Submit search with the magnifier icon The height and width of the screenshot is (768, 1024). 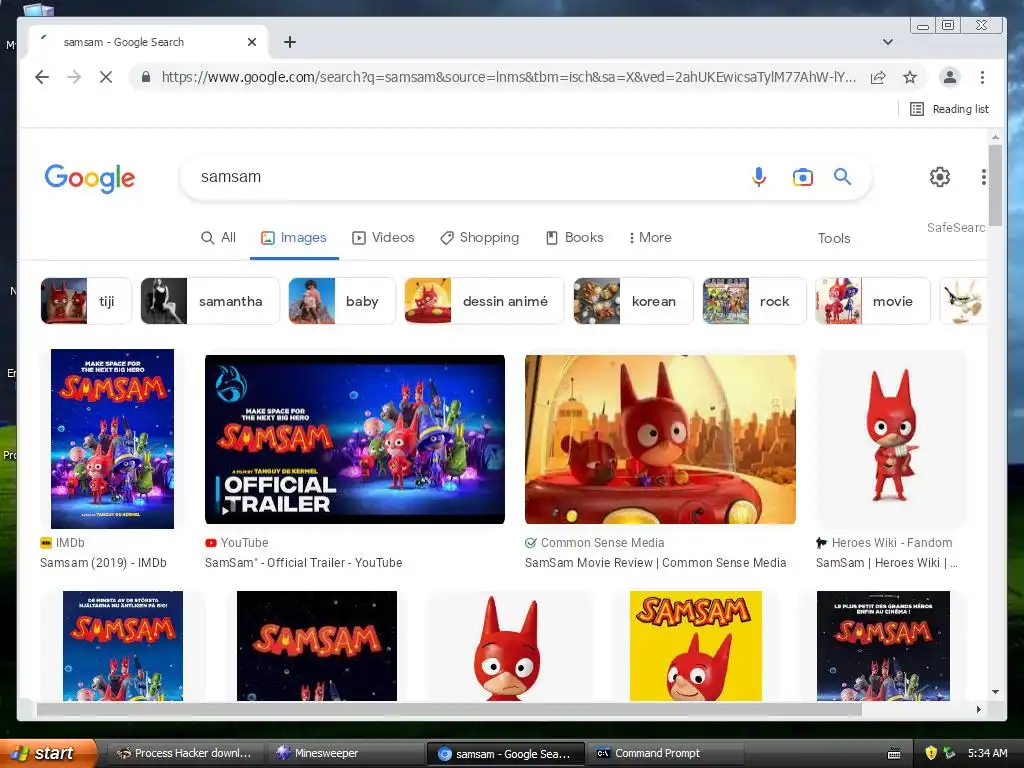[842, 176]
